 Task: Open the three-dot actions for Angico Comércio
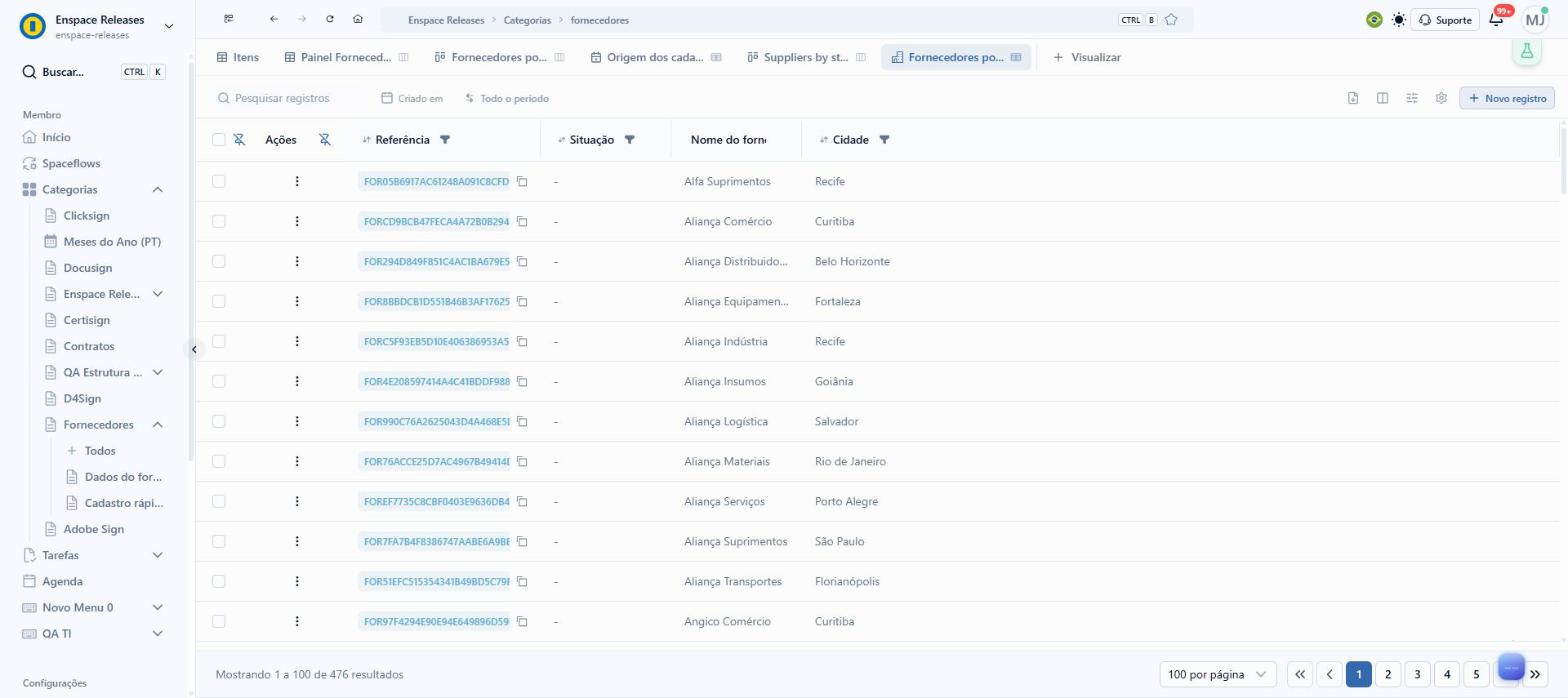pos(297,621)
